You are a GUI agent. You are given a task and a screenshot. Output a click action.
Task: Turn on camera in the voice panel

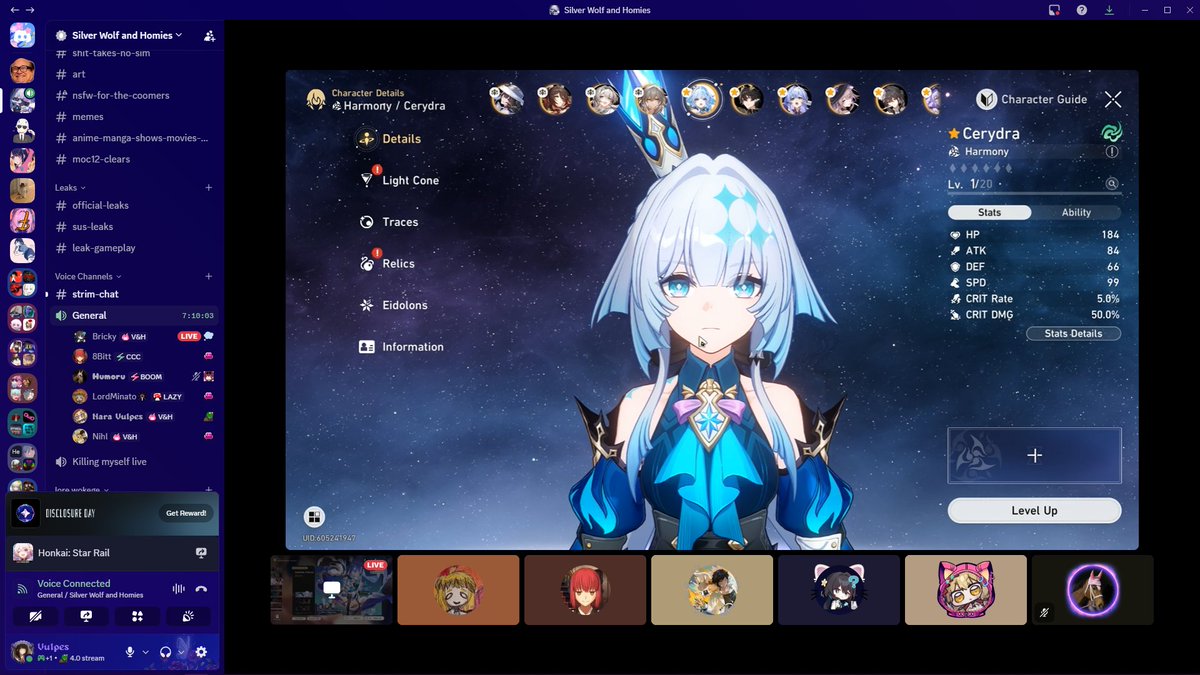[36, 616]
